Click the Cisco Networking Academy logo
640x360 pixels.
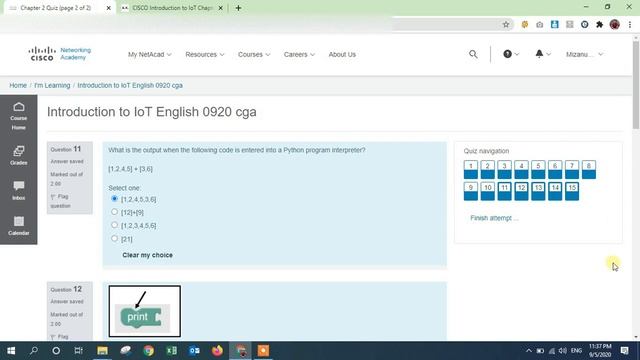[60, 54]
